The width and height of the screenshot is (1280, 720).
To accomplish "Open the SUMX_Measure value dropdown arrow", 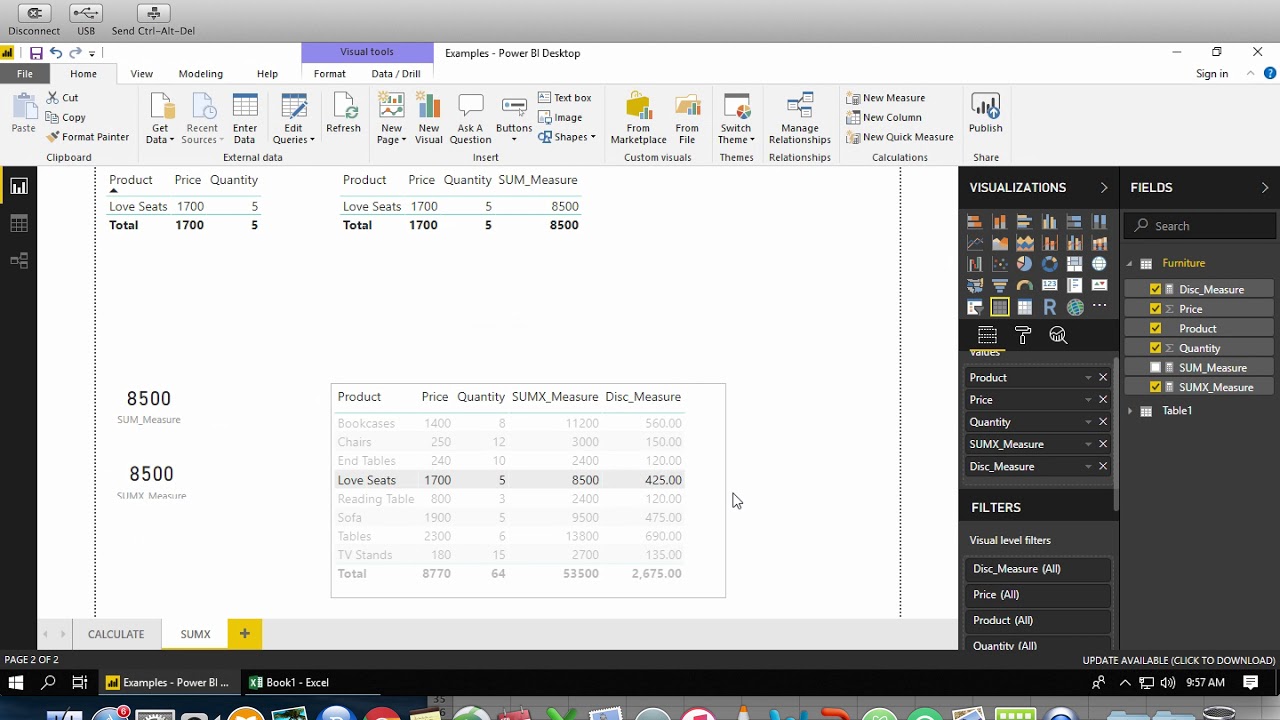I will 1088,444.
